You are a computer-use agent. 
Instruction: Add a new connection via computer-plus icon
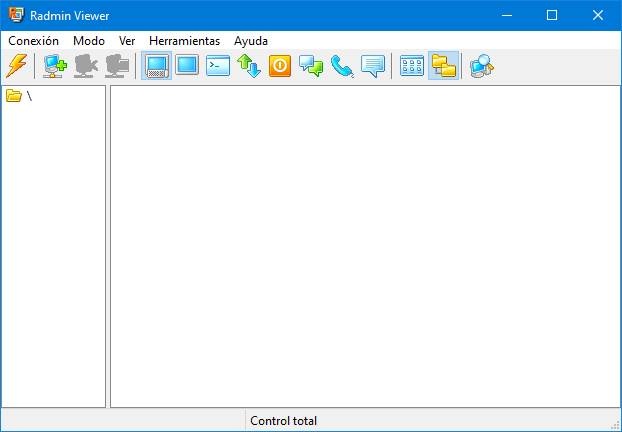(x=55, y=66)
